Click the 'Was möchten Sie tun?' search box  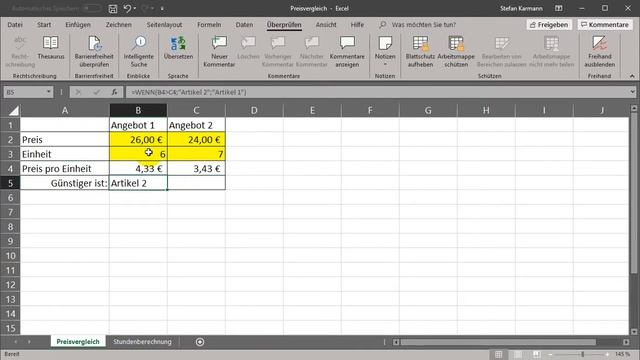[424, 25]
